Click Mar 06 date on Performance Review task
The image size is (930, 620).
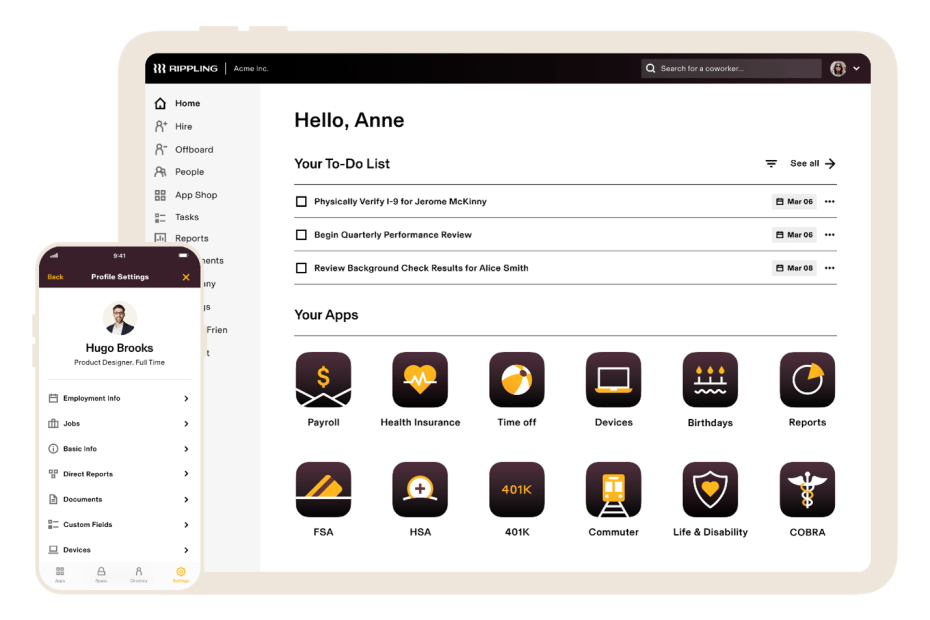coord(794,235)
